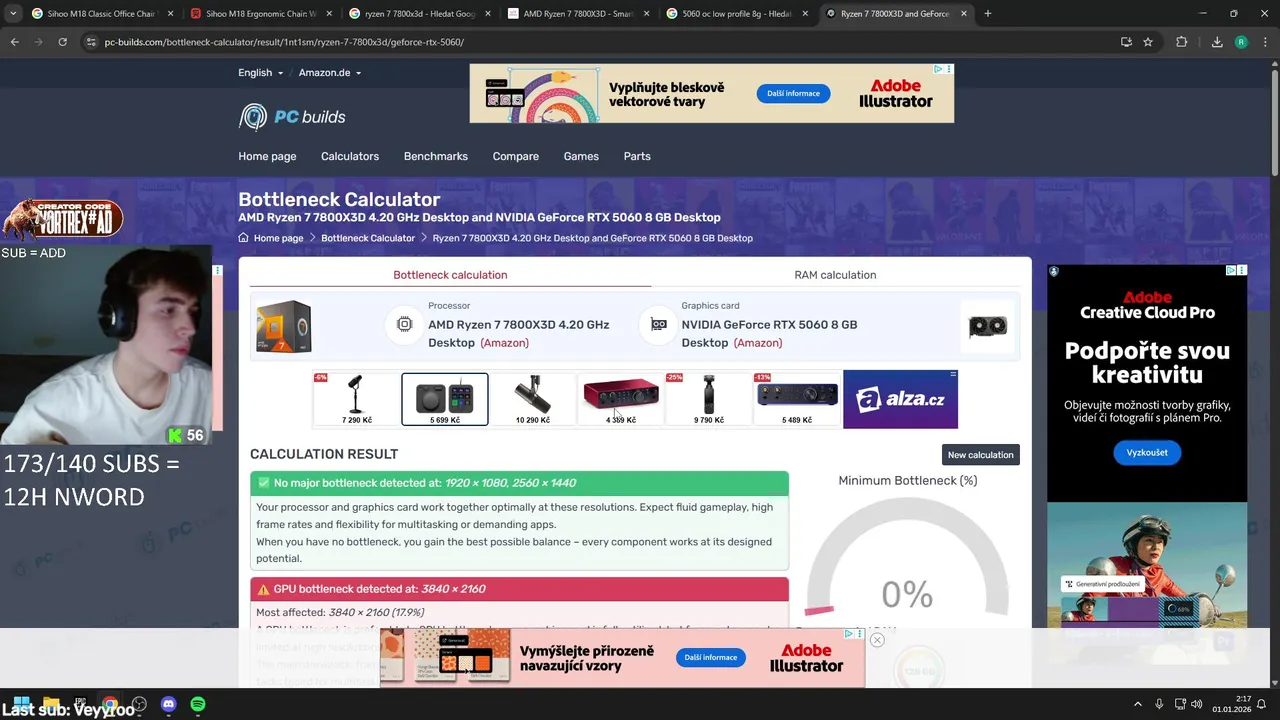Close the bottom Adobe Illustrator ad overlay
The height and width of the screenshot is (720, 1280).
(877, 640)
